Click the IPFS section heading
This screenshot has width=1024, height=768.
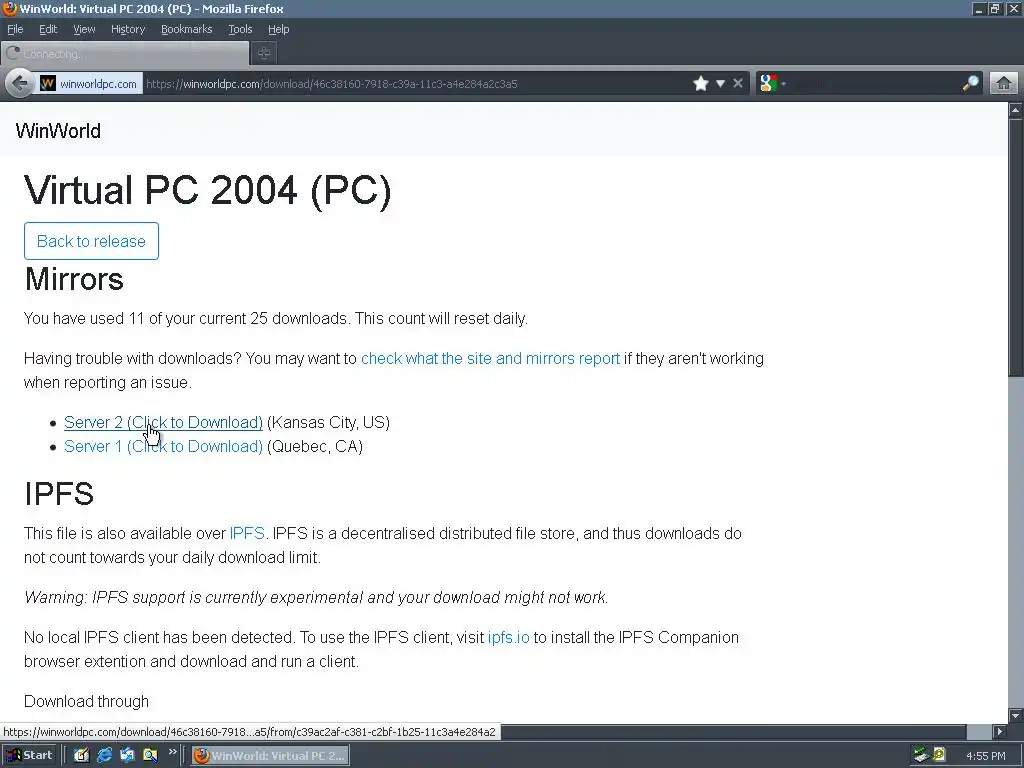click(59, 494)
